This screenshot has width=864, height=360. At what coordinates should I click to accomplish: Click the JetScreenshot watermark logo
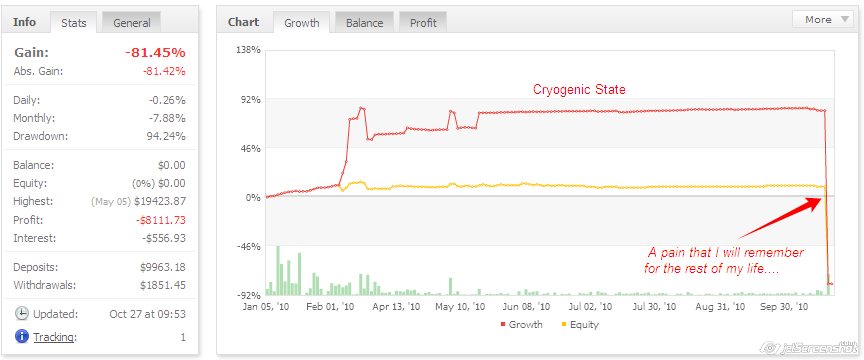point(808,347)
